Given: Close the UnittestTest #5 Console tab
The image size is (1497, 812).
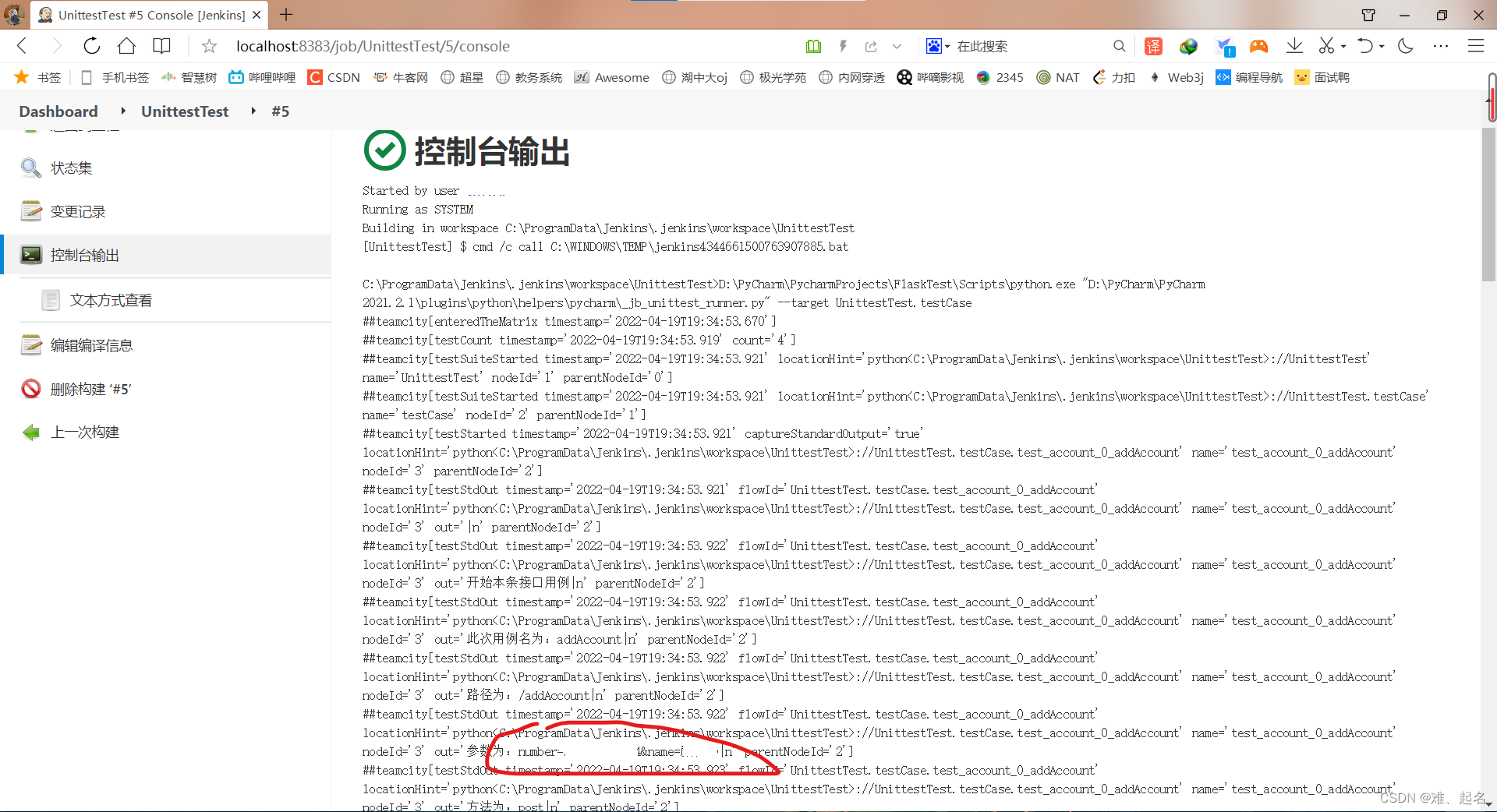Looking at the screenshot, I should click(257, 15).
